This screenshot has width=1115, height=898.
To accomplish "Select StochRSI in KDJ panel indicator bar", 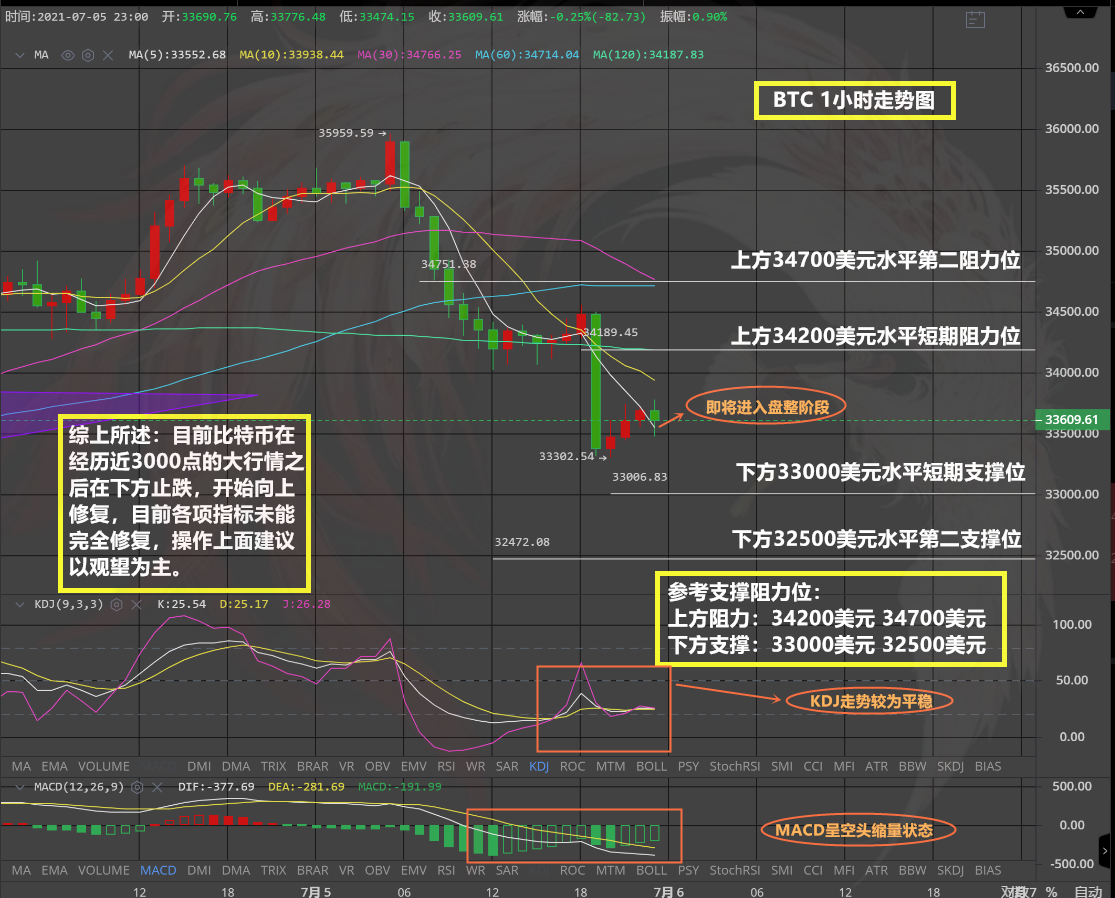I will pos(735,766).
